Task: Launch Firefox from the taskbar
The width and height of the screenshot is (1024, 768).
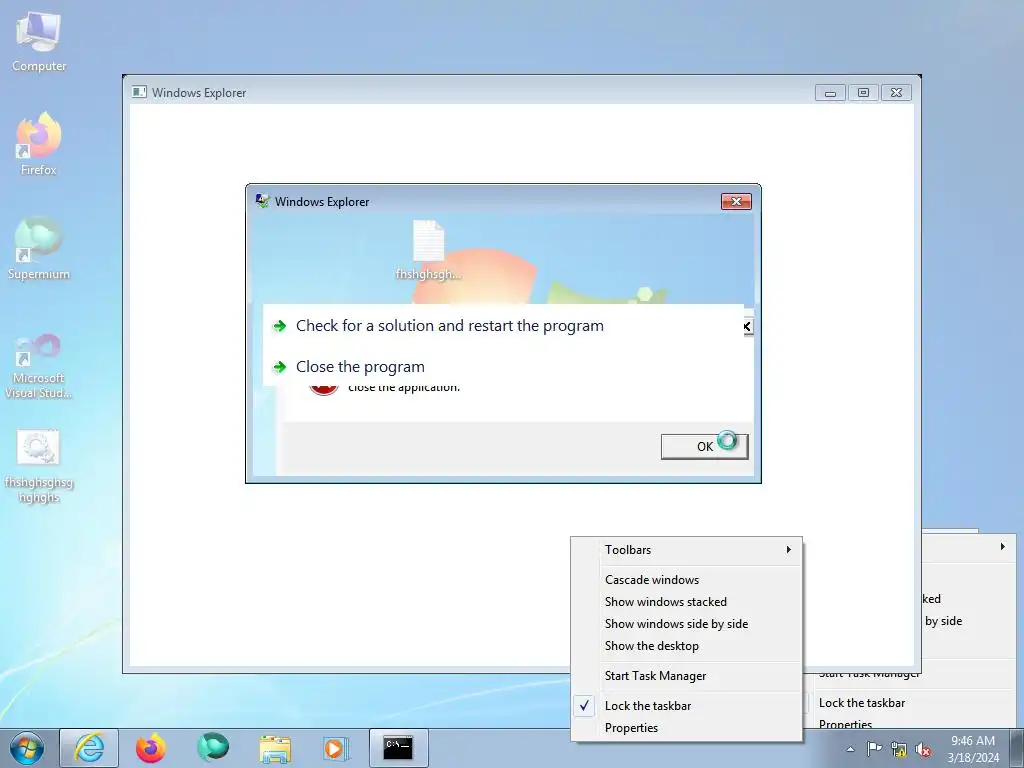Action: (x=151, y=748)
